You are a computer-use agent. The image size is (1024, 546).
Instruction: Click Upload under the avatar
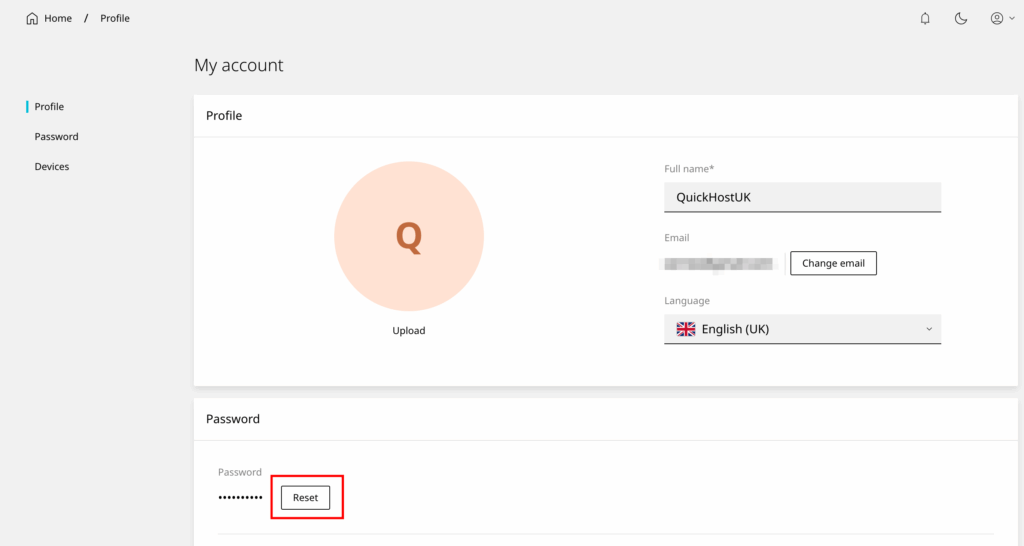[x=409, y=330]
